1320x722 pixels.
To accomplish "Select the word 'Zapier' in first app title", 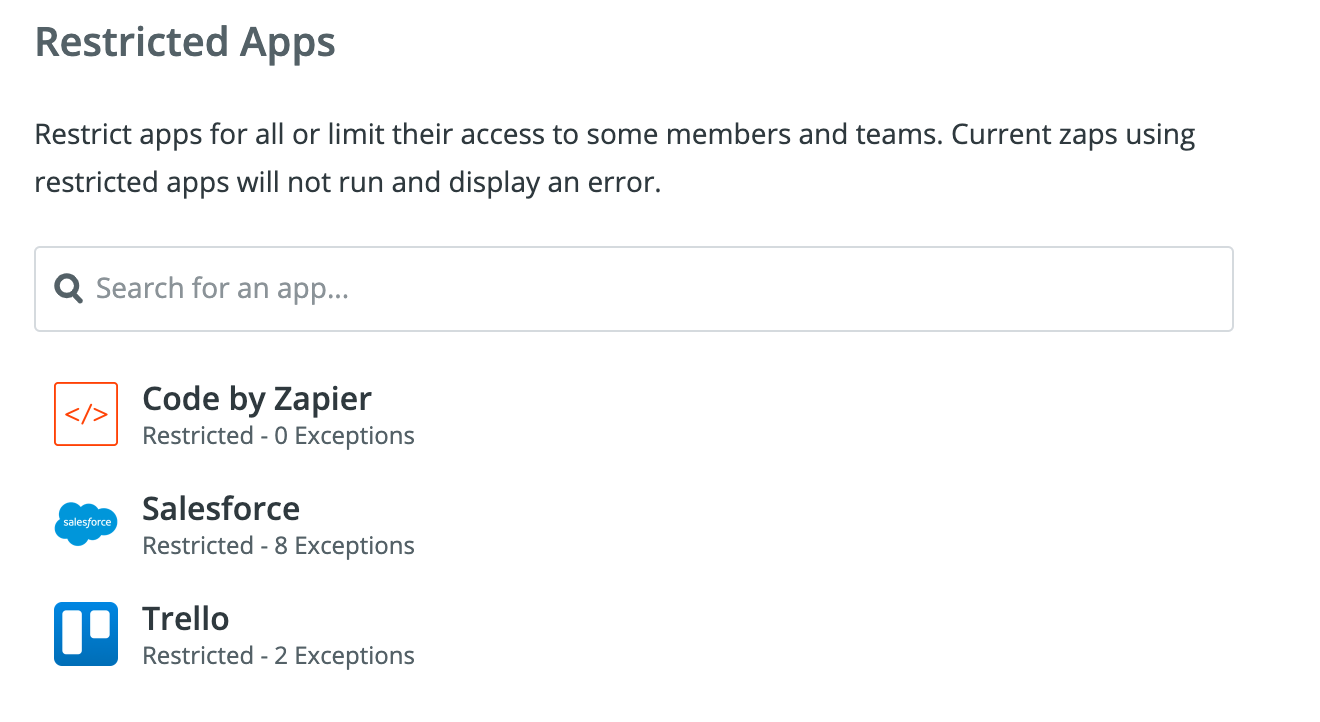I will click(325, 400).
